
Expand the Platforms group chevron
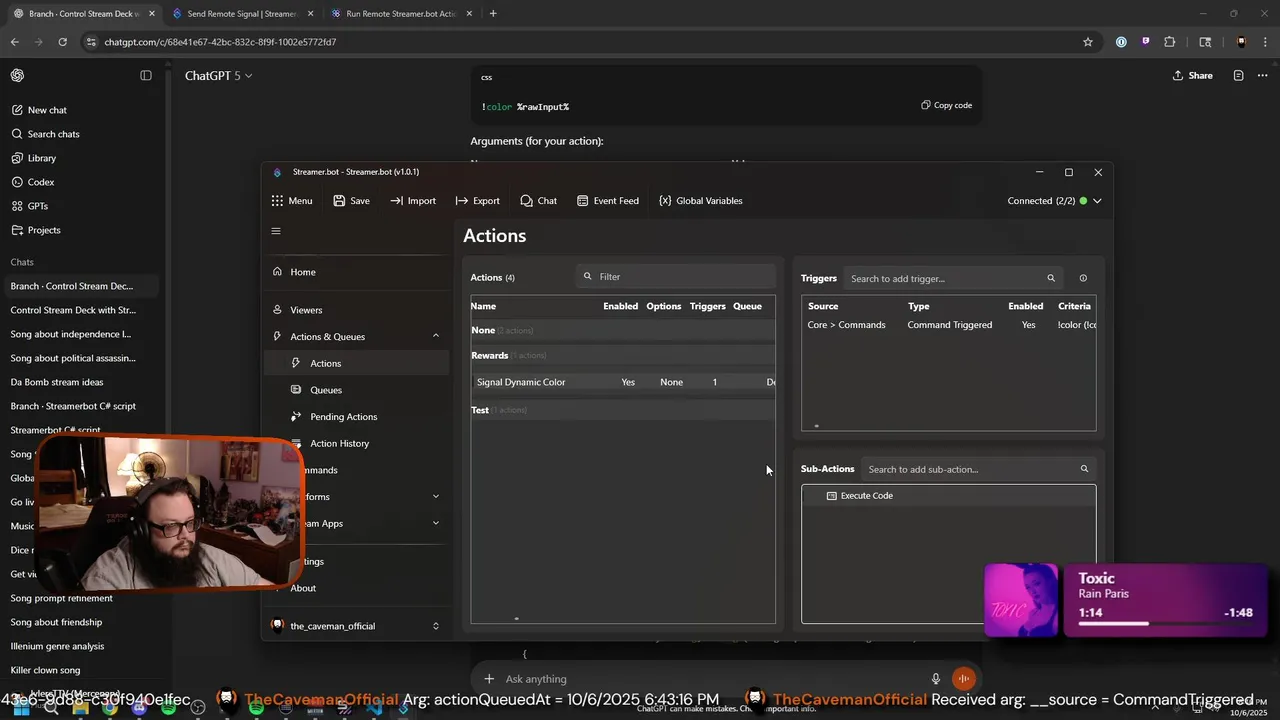click(x=435, y=497)
